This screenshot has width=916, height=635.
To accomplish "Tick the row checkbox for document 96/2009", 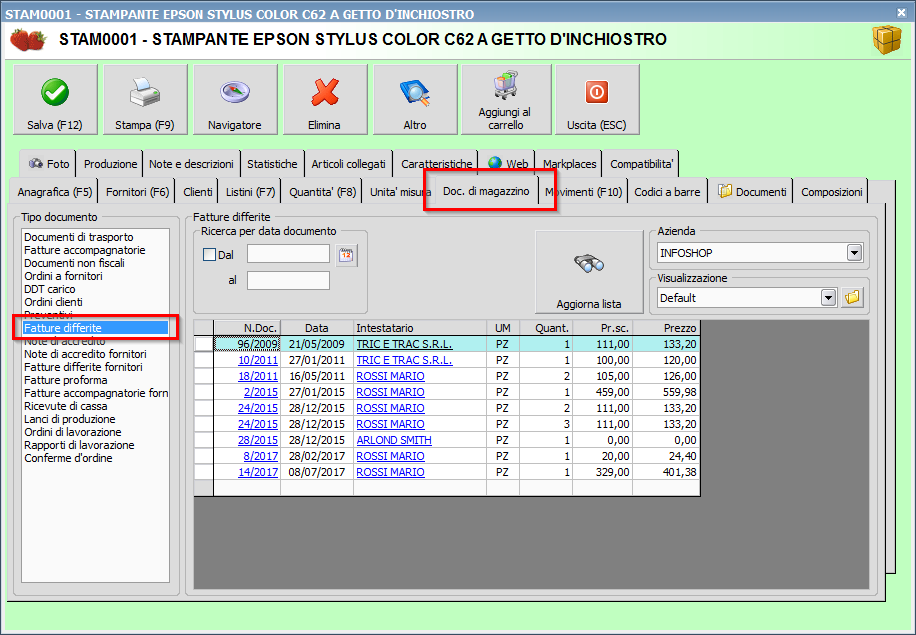I will 204,344.
